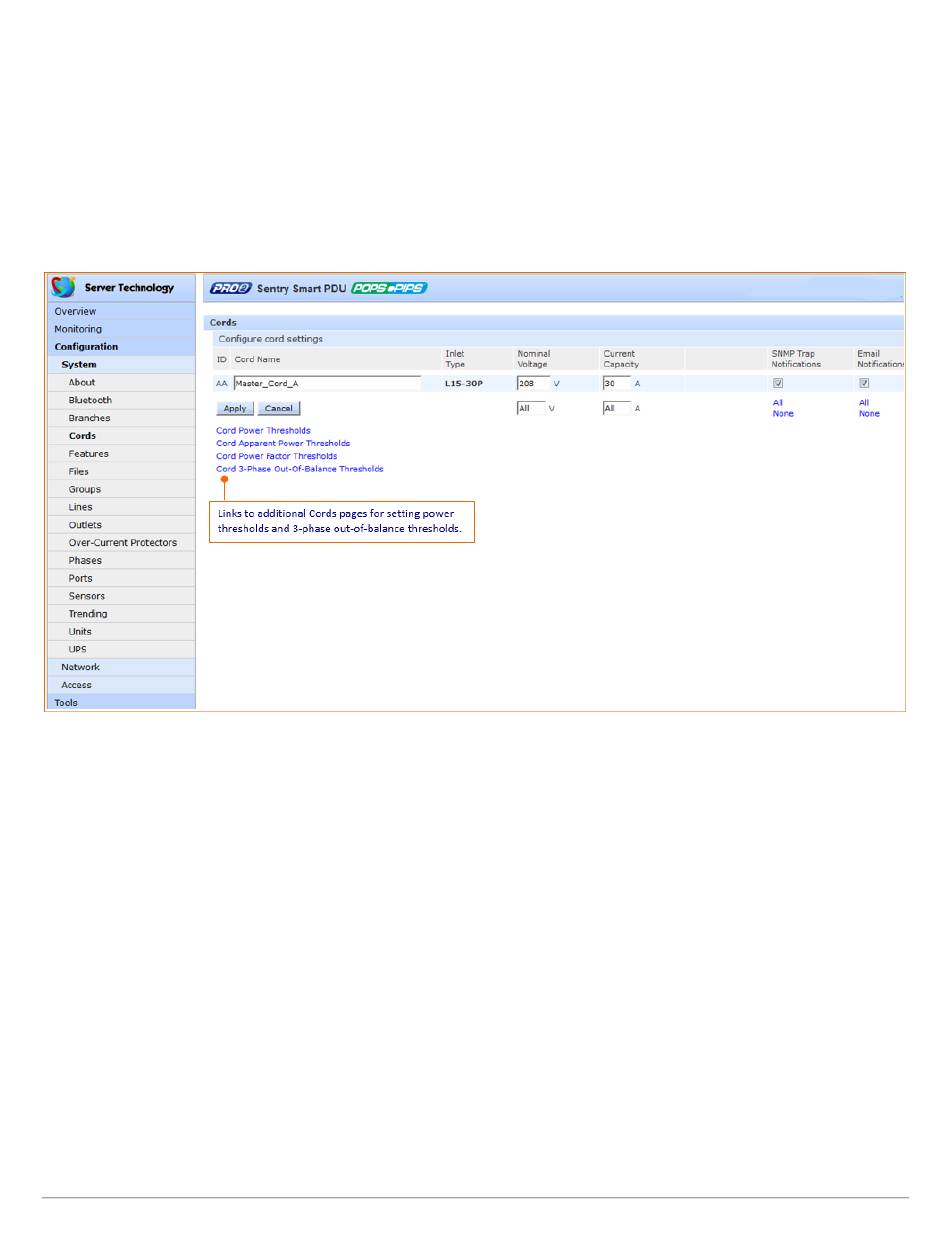Click the Cancel button
This screenshot has width=950, height=1254.
(x=279, y=408)
